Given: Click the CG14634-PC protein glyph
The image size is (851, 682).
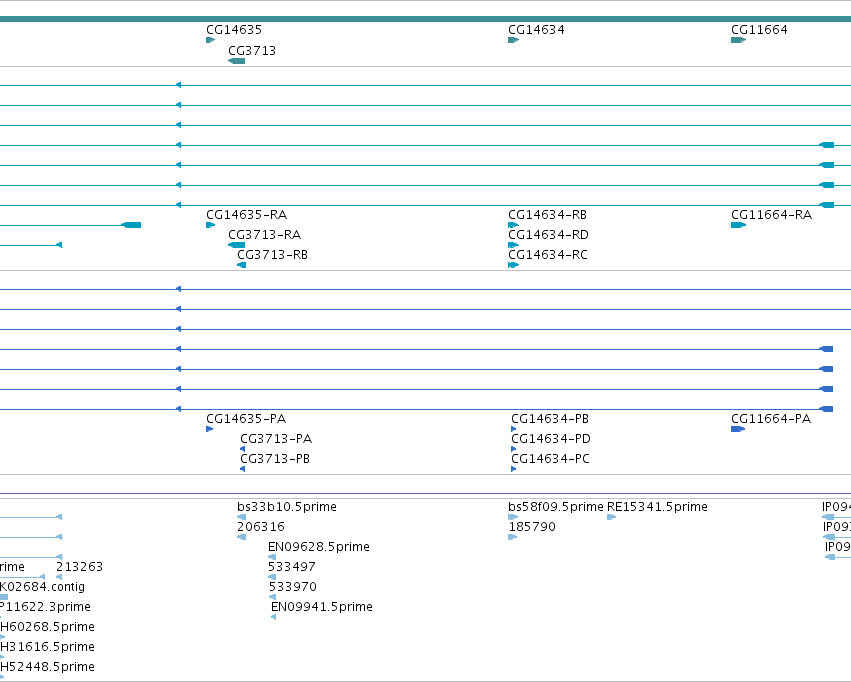Looking at the screenshot, I should pyautogui.click(x=513, y=469).
